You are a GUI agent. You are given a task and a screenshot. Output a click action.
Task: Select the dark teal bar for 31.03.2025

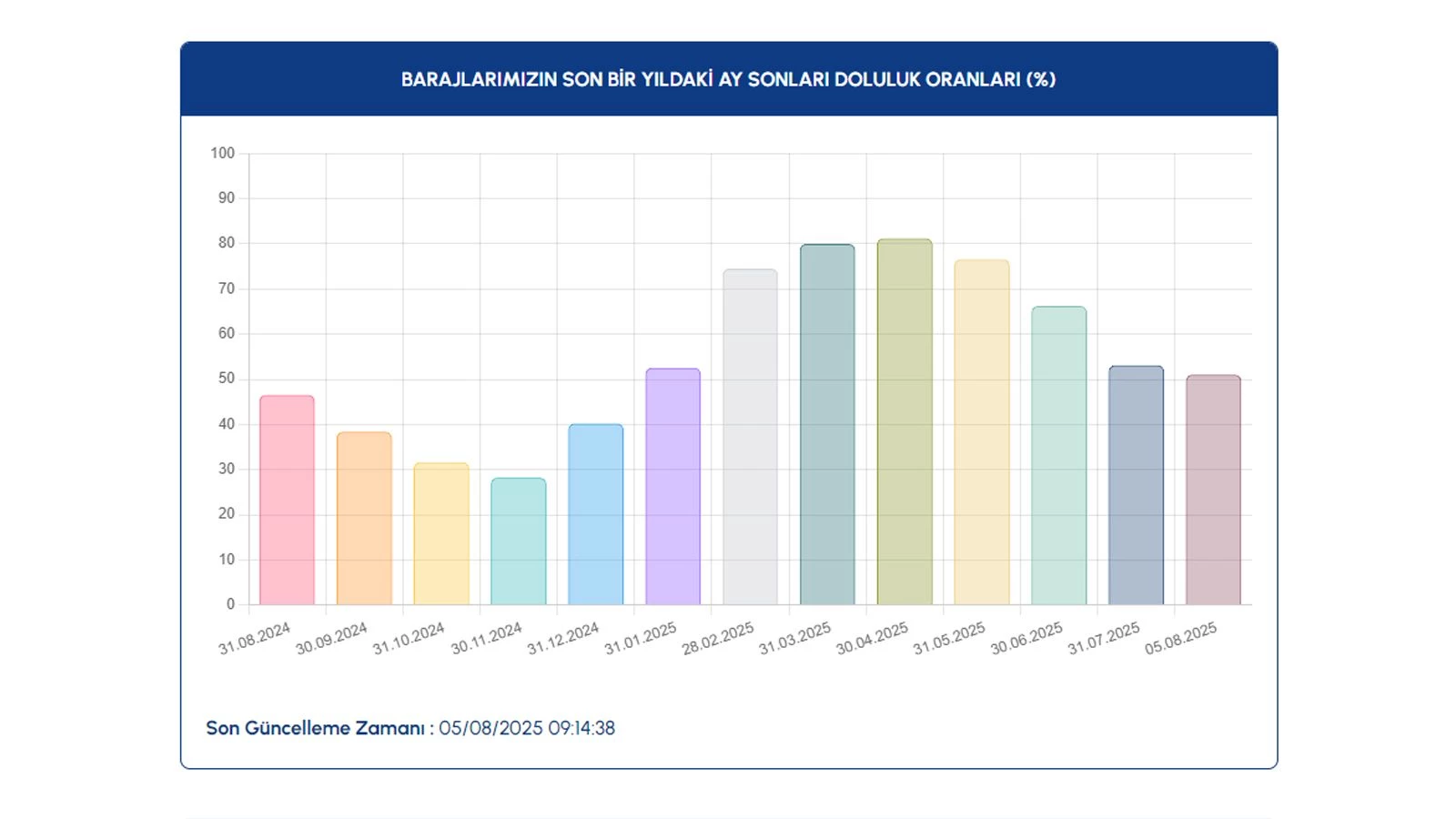pos(827,424)
